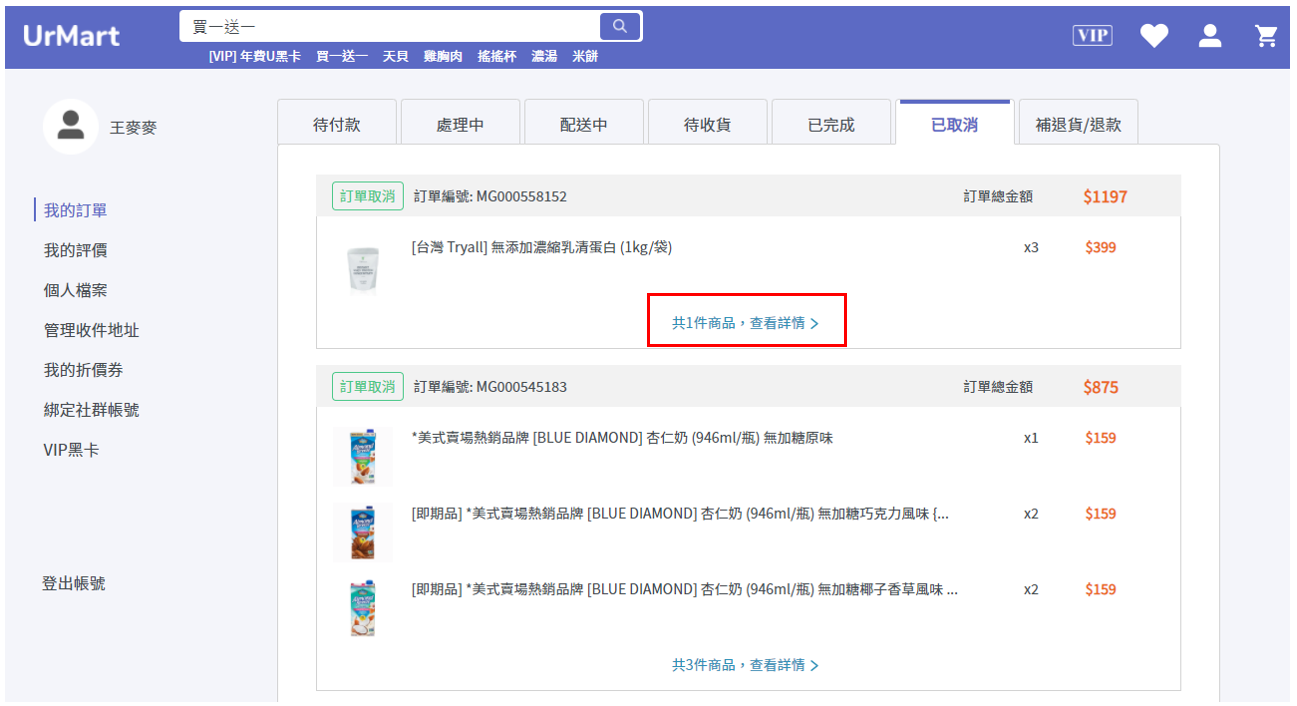
Task: Expand 共1件商品,查看詳情 for order MG000558152
Action: click(746, 323)
